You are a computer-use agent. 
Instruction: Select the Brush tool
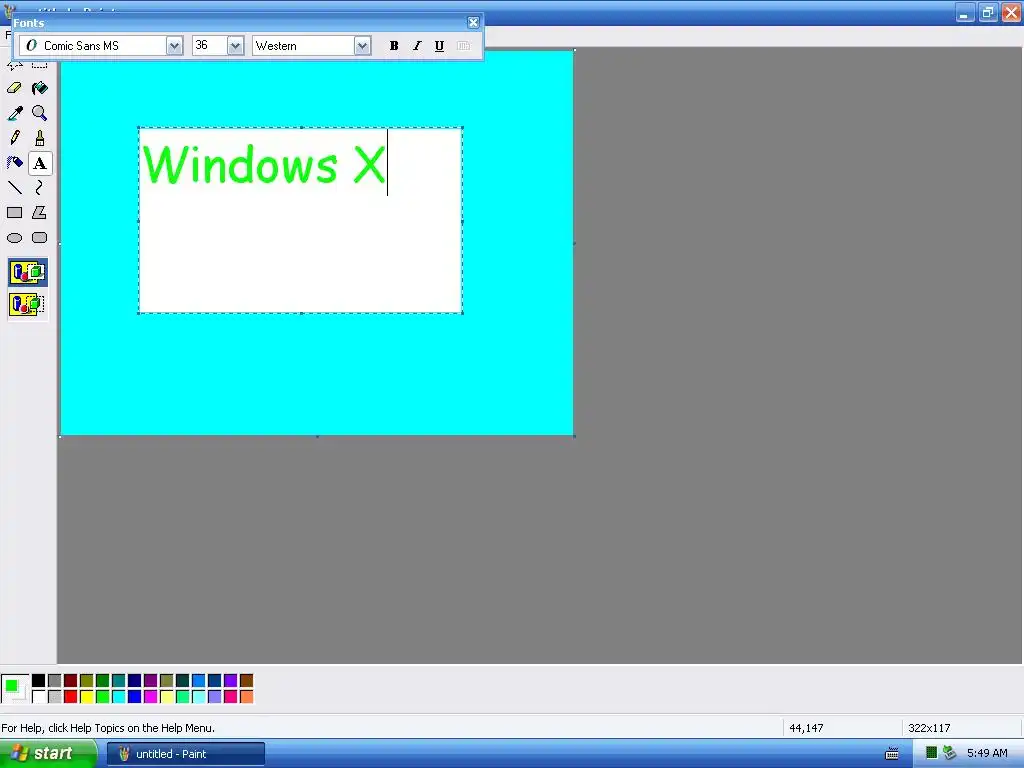coord(40,138)
